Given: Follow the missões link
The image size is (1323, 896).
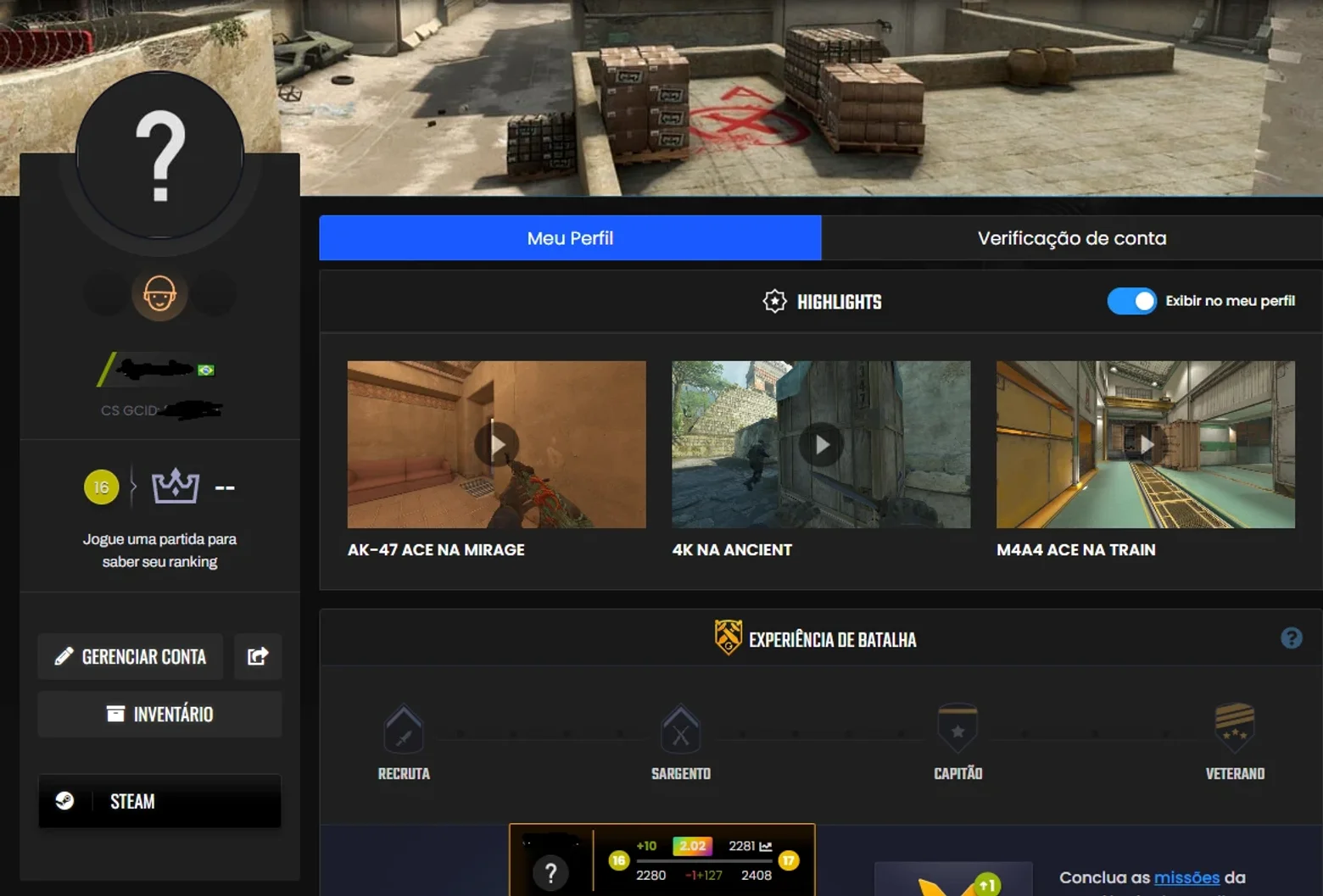Looking at the screenshot, I should point(1186,877).
